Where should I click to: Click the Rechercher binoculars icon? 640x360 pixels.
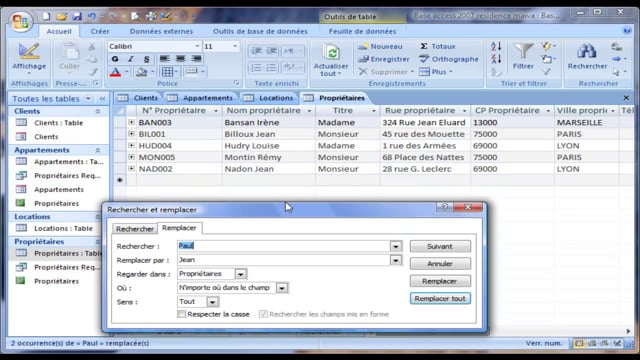pos(587,51)
